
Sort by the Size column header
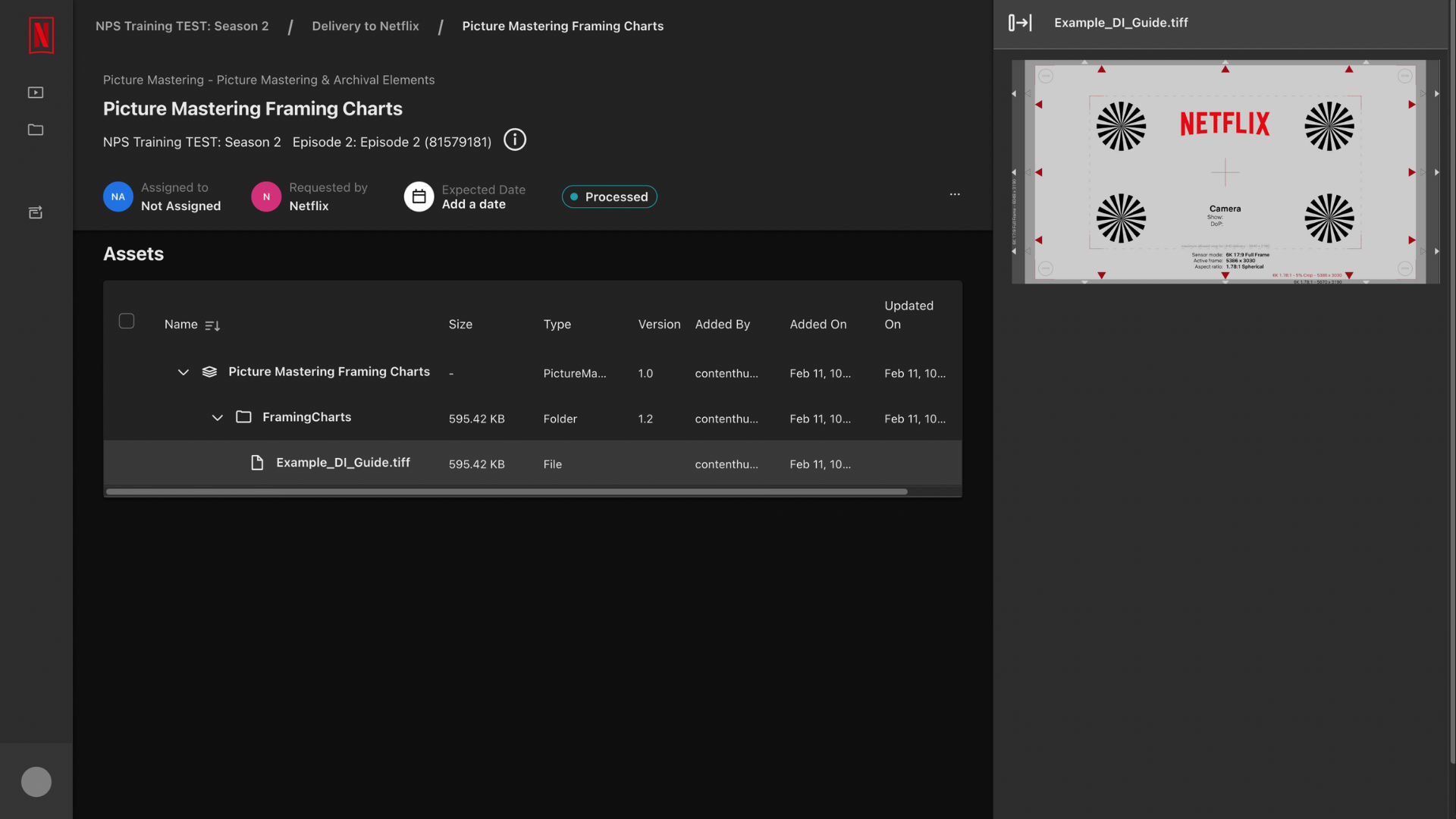(460, 325)
